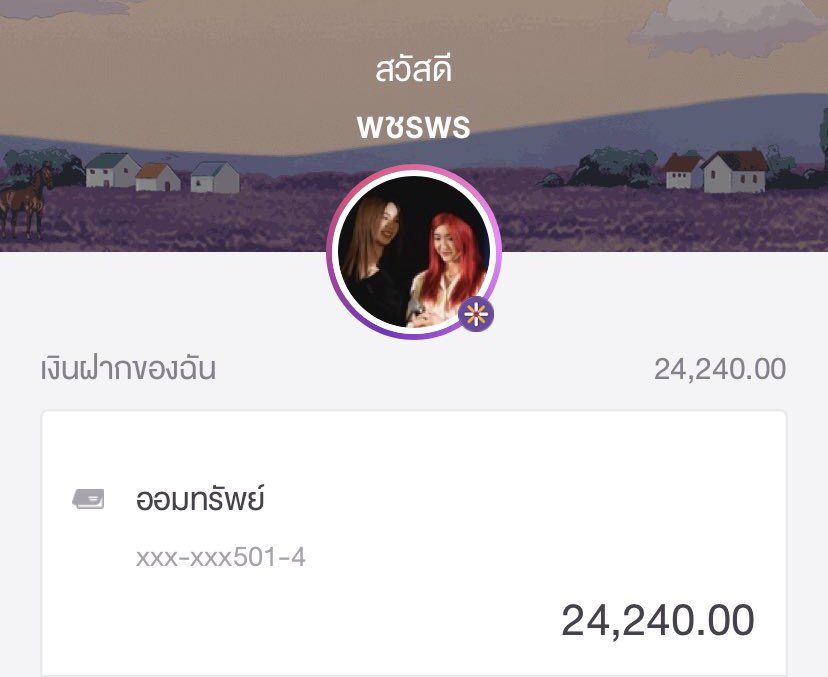The width and height of the screenshot is (828, 677).
Task: Tap the เงินฝากของฉัน section heading
Action: (128, 369)
